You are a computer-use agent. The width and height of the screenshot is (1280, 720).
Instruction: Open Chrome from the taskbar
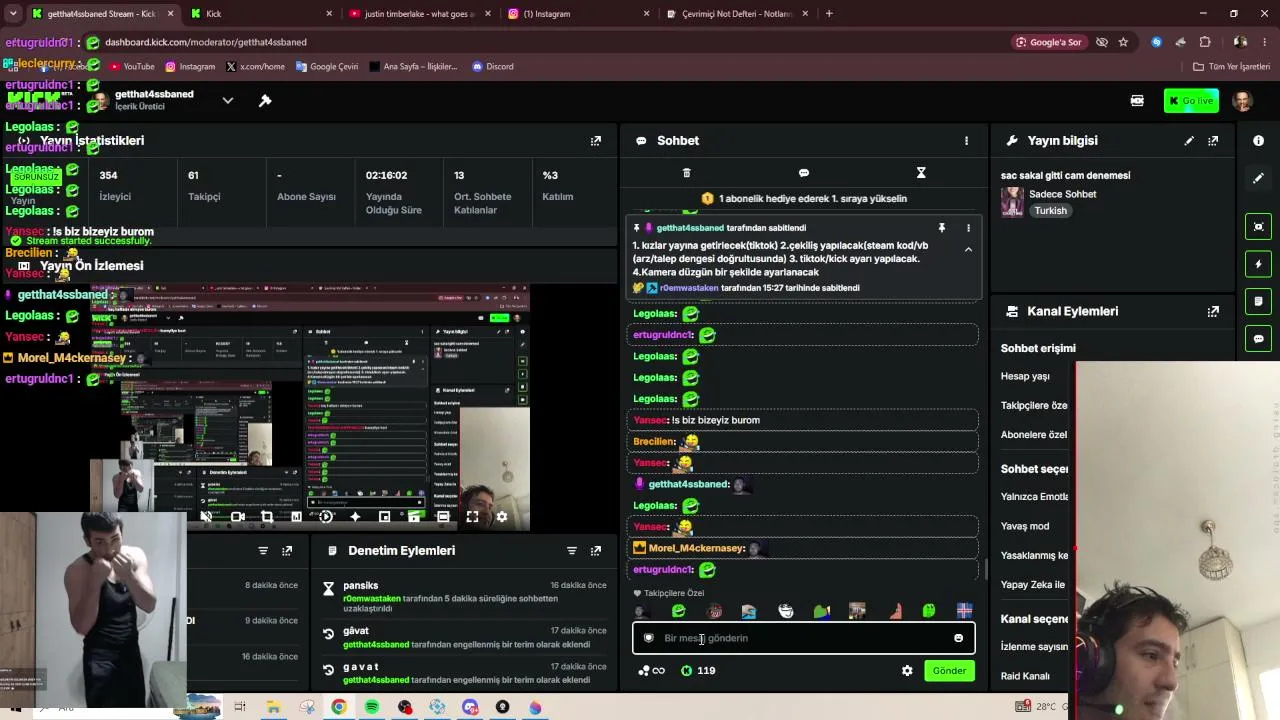(339, 707)
